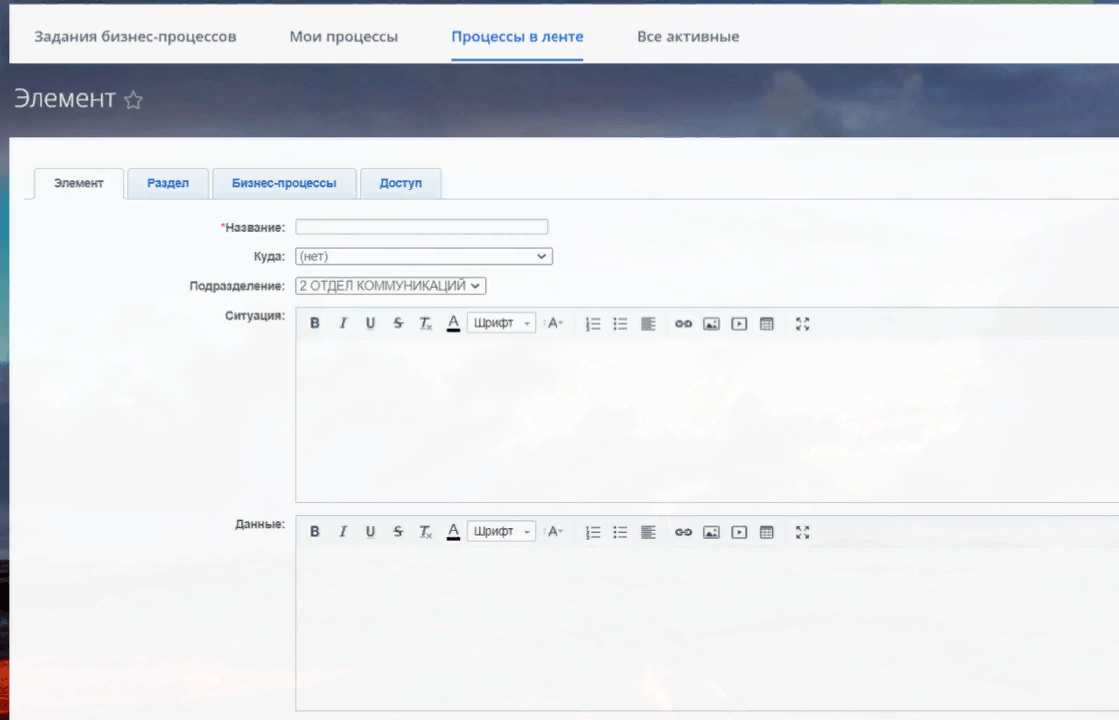Clear formatting in the Ситуация editor
This screenshot has height=720, width=1119.
(x=425, y=323)
